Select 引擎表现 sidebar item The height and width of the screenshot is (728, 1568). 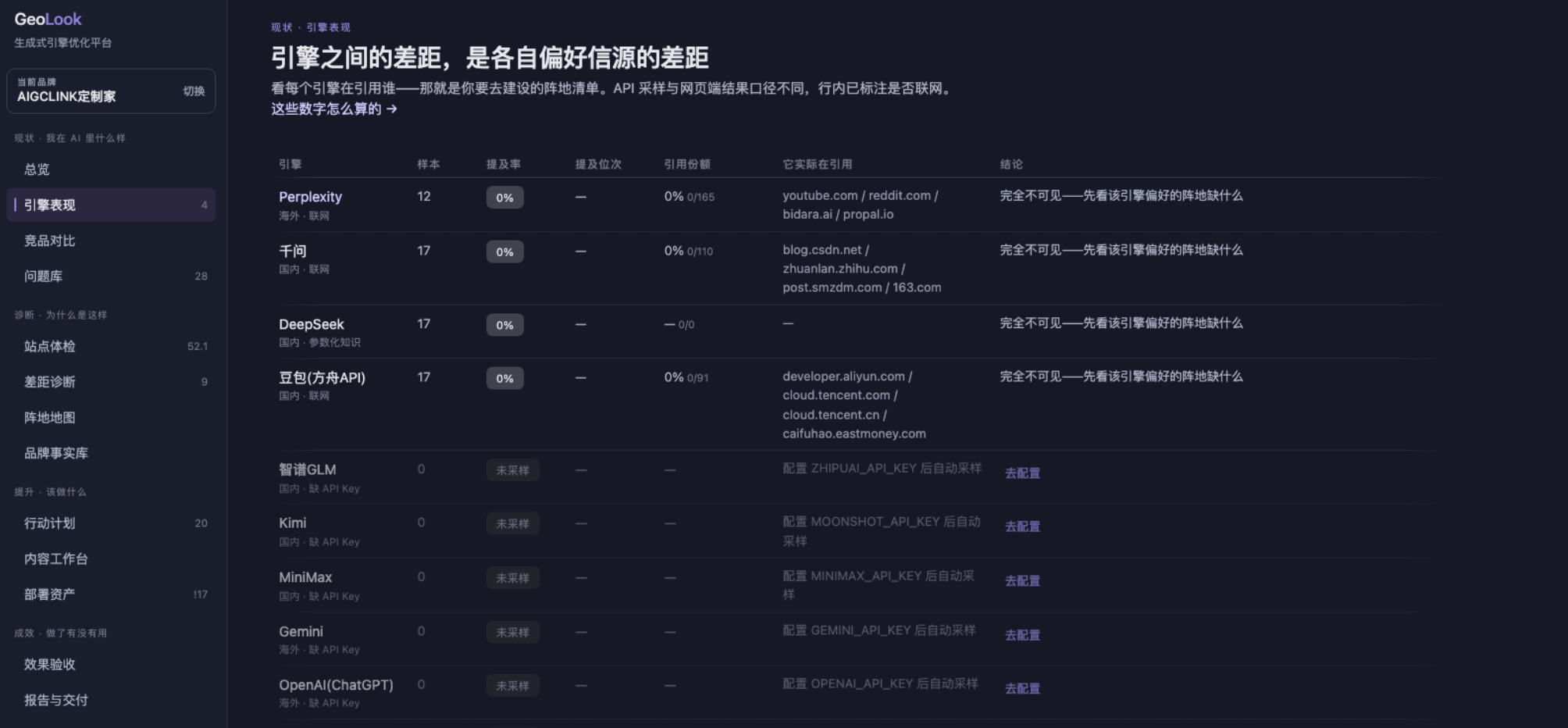point(111,205)
